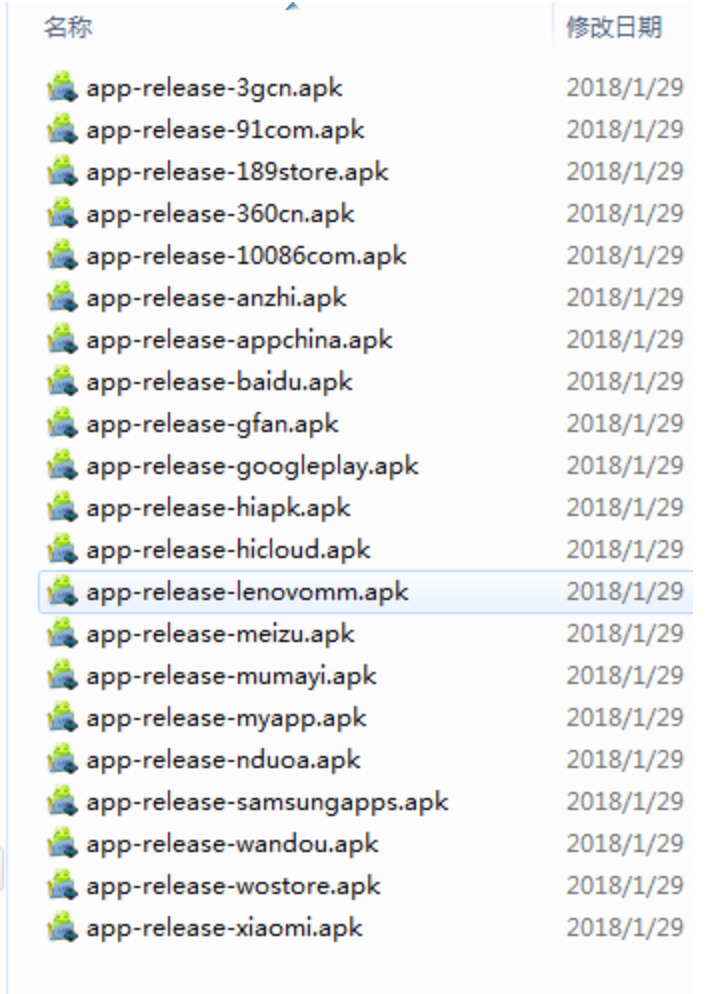Click the 2018/1/29 date in the meizu row

point(625,634)
